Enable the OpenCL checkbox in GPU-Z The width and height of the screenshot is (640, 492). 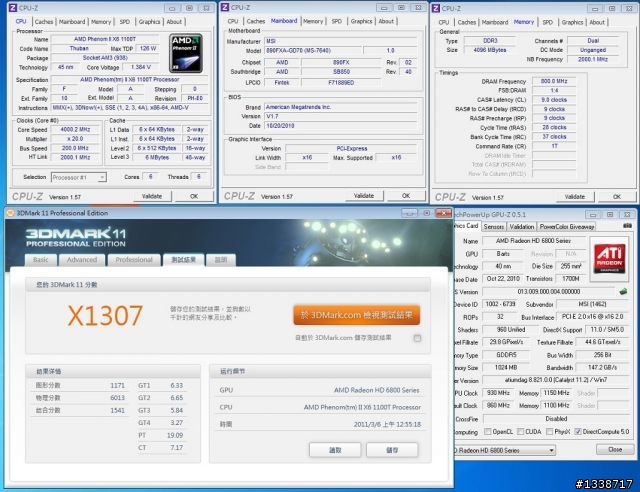pyautogui.click(x=487, y=432)
